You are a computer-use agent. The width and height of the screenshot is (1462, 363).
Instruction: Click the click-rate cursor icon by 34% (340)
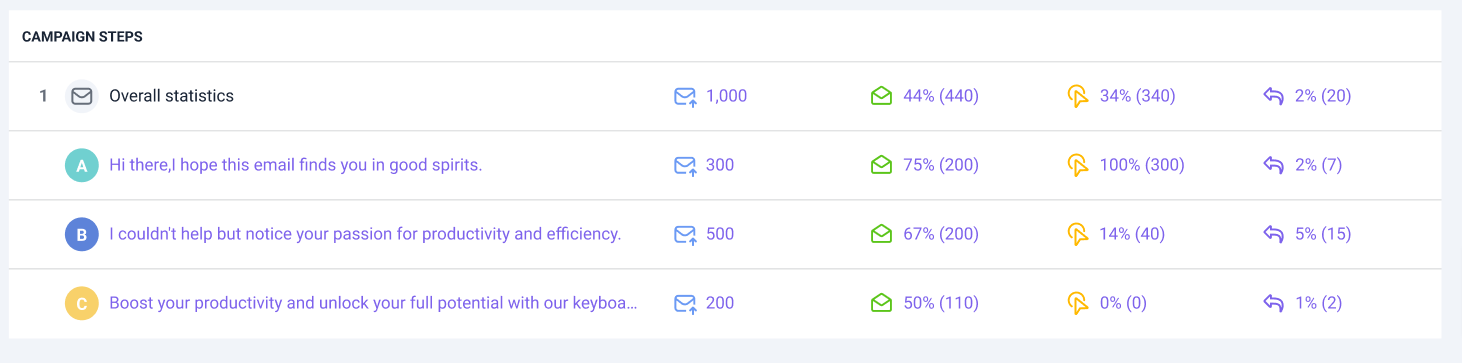pos(1077,97)
